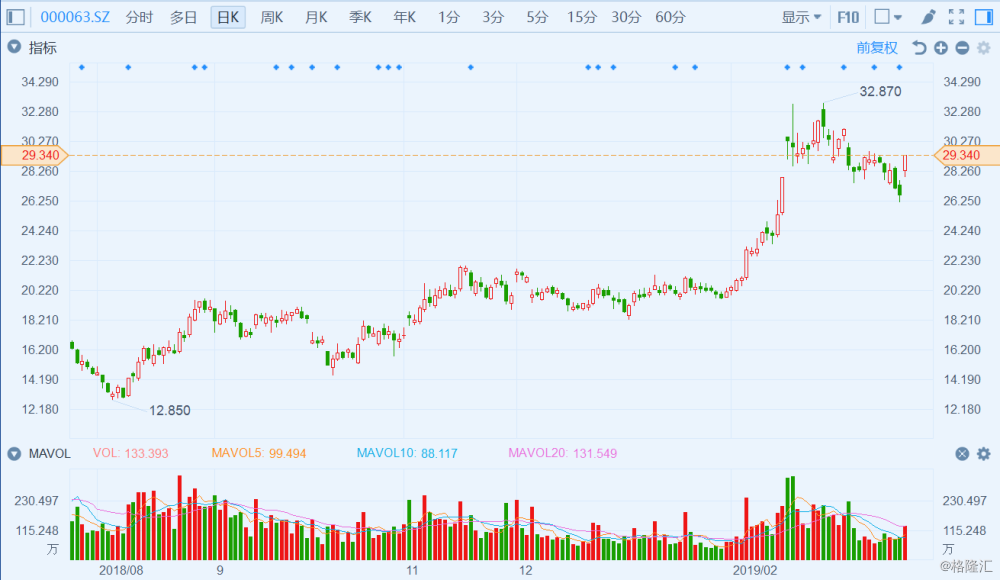Screen dimensions: 1000x580
Task: Open the 显示 dropdown menu
Action: point(801,17)
